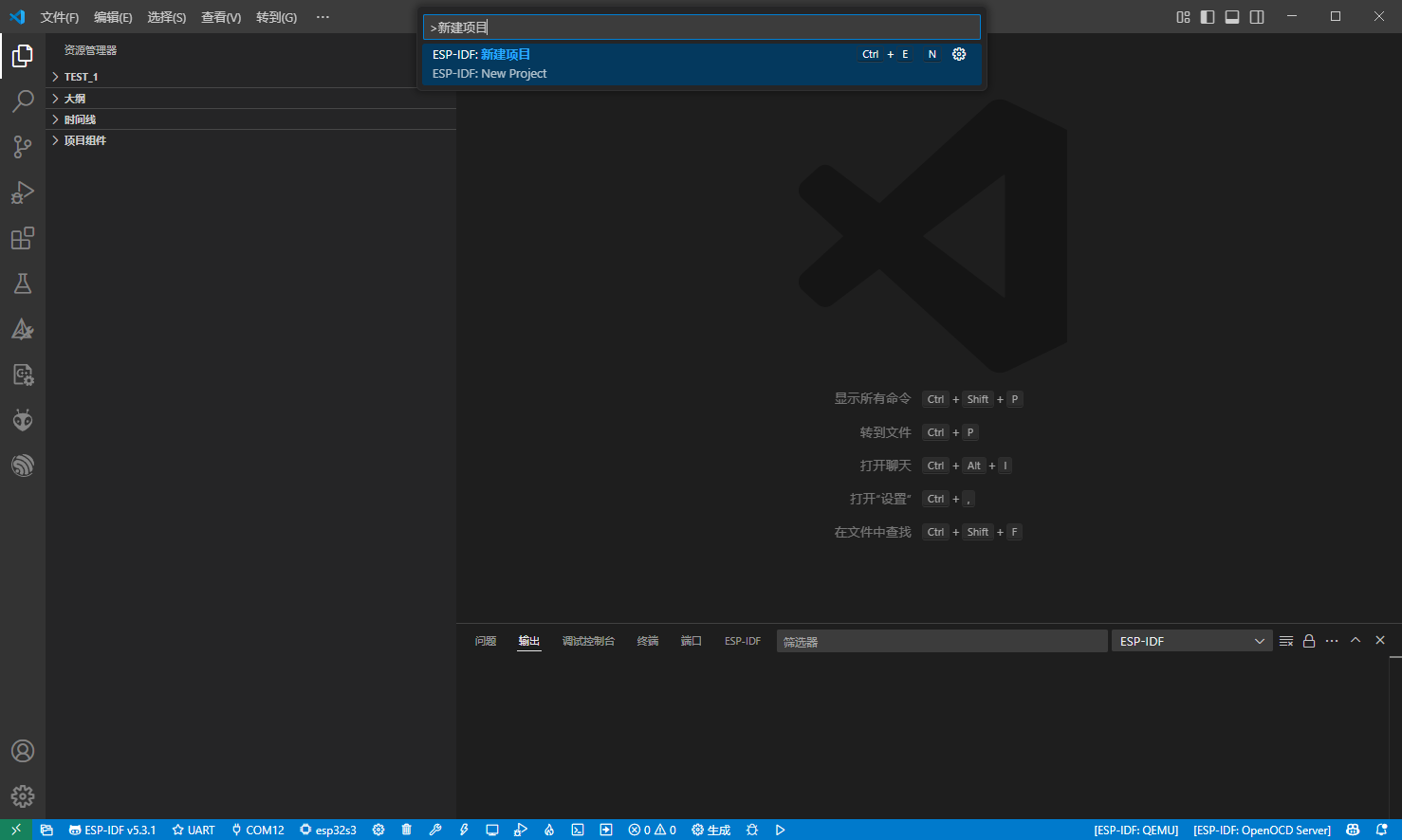Click the ESP-IDF: QEMU status item
The width and height of the screenshot is (1402, 840).
1136,830
